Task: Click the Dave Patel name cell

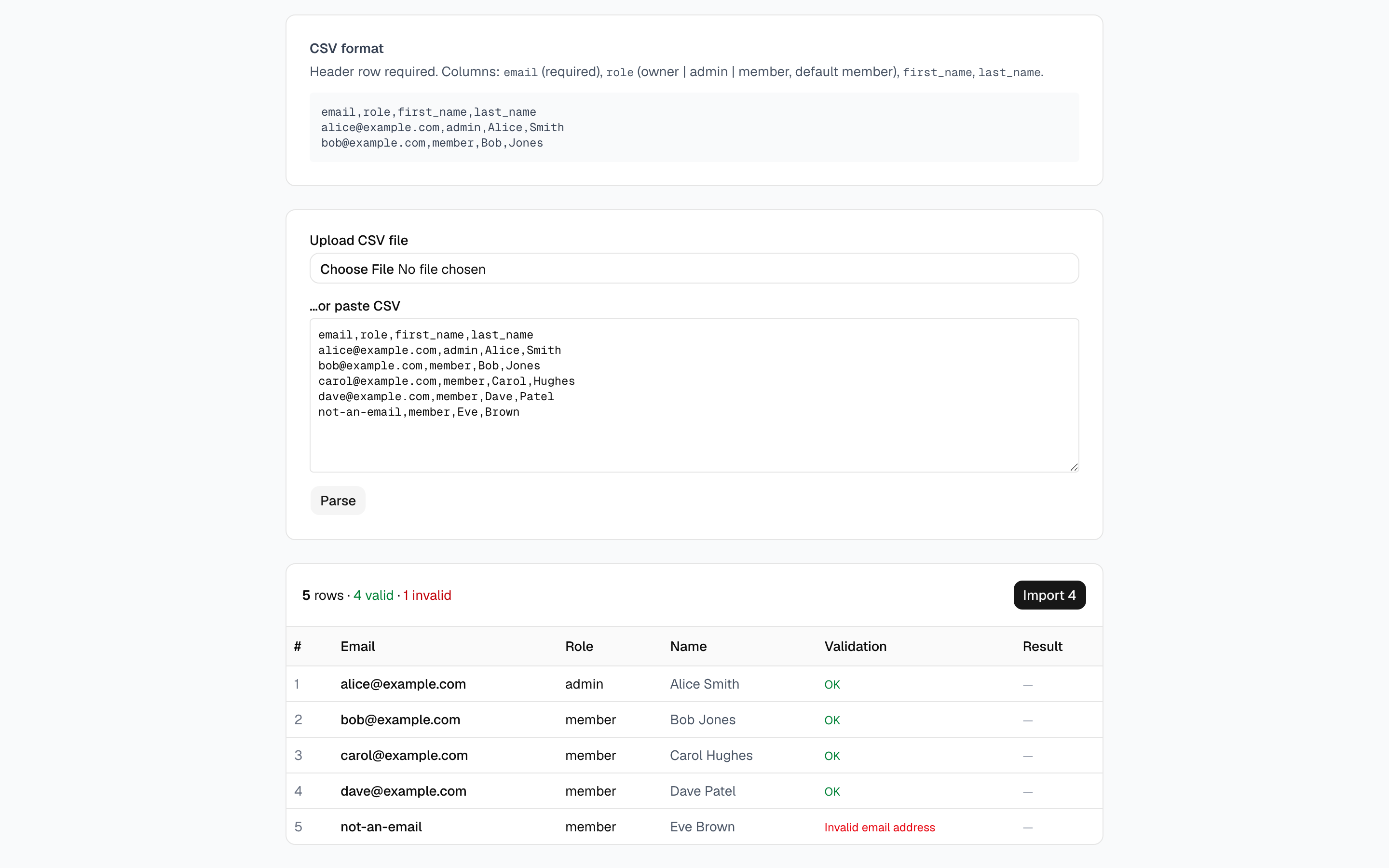Action: pyautogui.click(x=703, y=791)
